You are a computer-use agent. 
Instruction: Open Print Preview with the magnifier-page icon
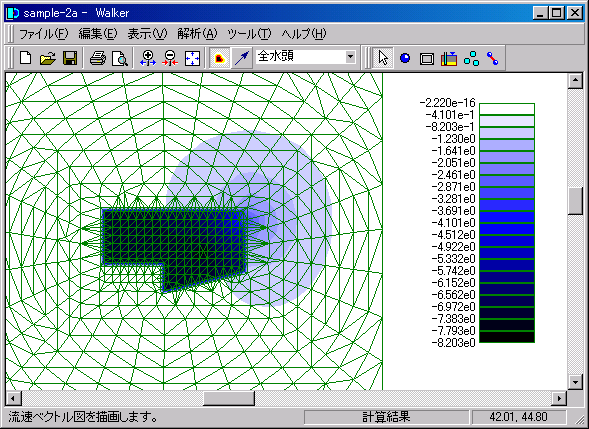pyautogui.click(x=120, y=58)
